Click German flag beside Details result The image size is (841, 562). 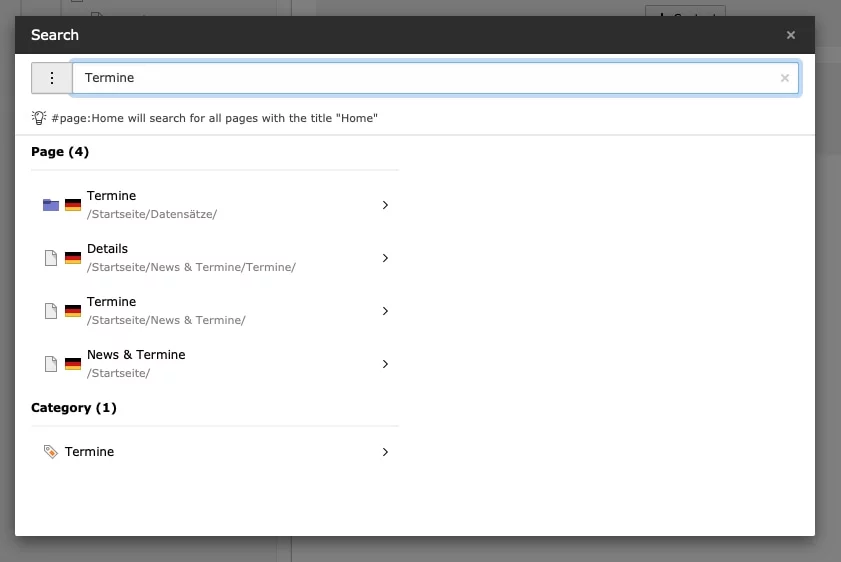[73, 258]
